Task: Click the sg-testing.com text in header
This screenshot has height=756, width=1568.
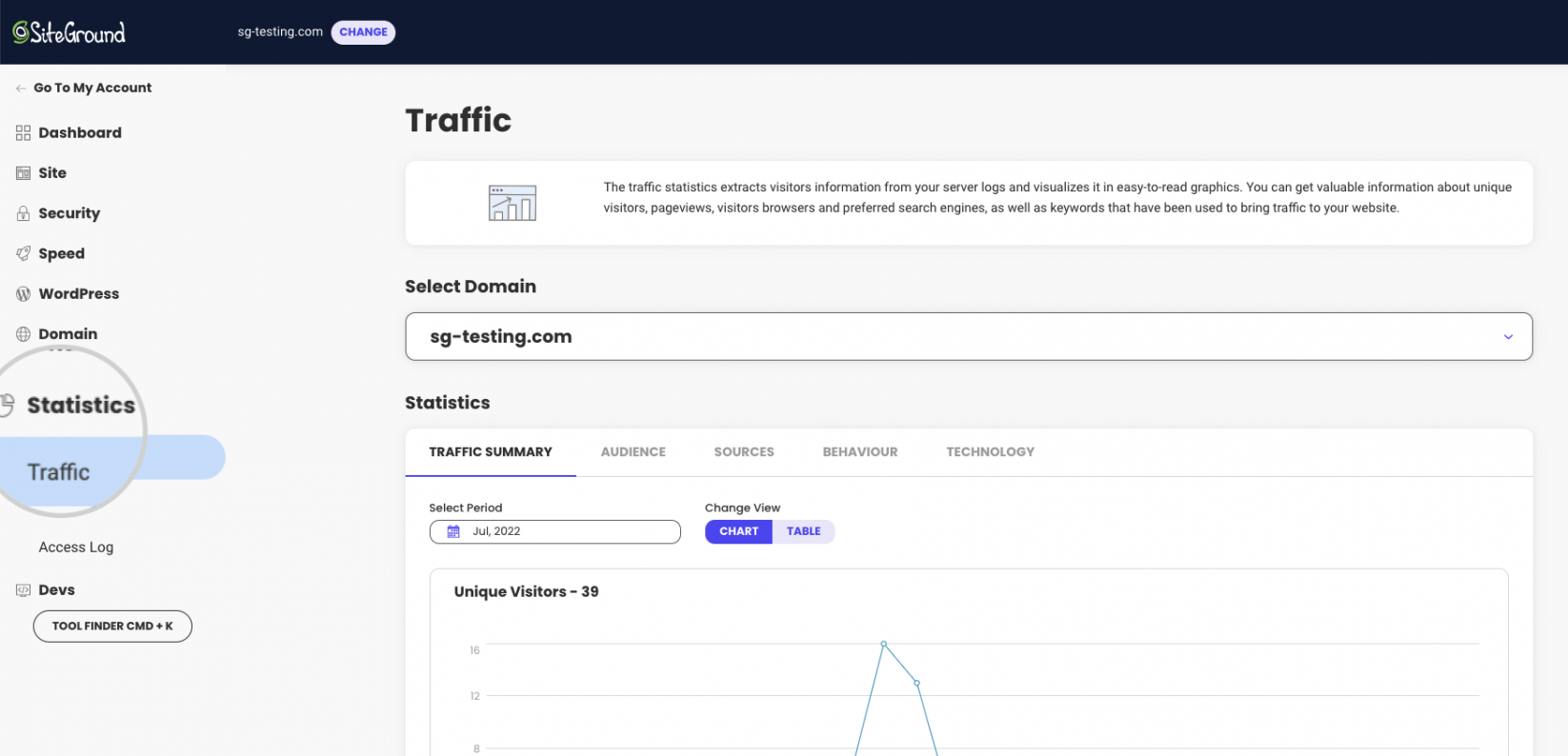Action: tap(280, 32)
